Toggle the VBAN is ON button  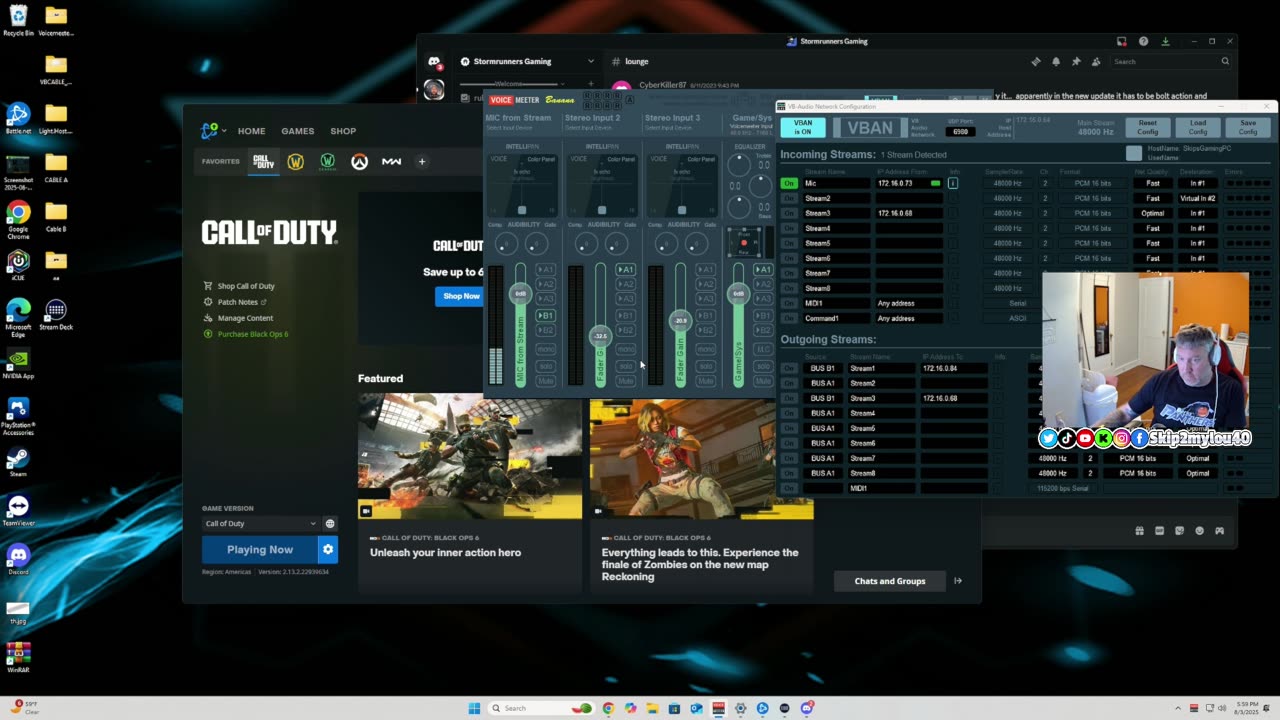[x=803, y=127]
